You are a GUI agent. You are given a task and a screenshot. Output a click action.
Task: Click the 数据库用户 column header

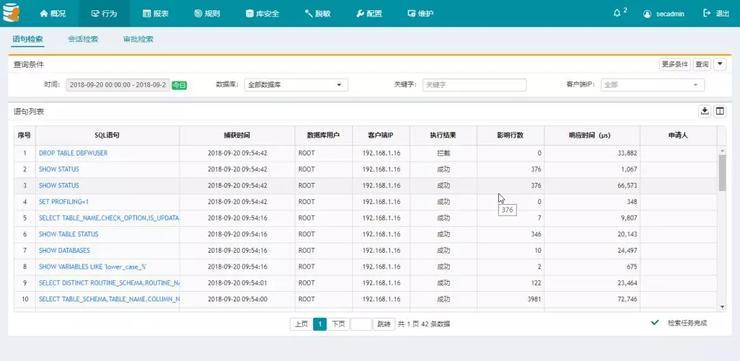[324, 135]
